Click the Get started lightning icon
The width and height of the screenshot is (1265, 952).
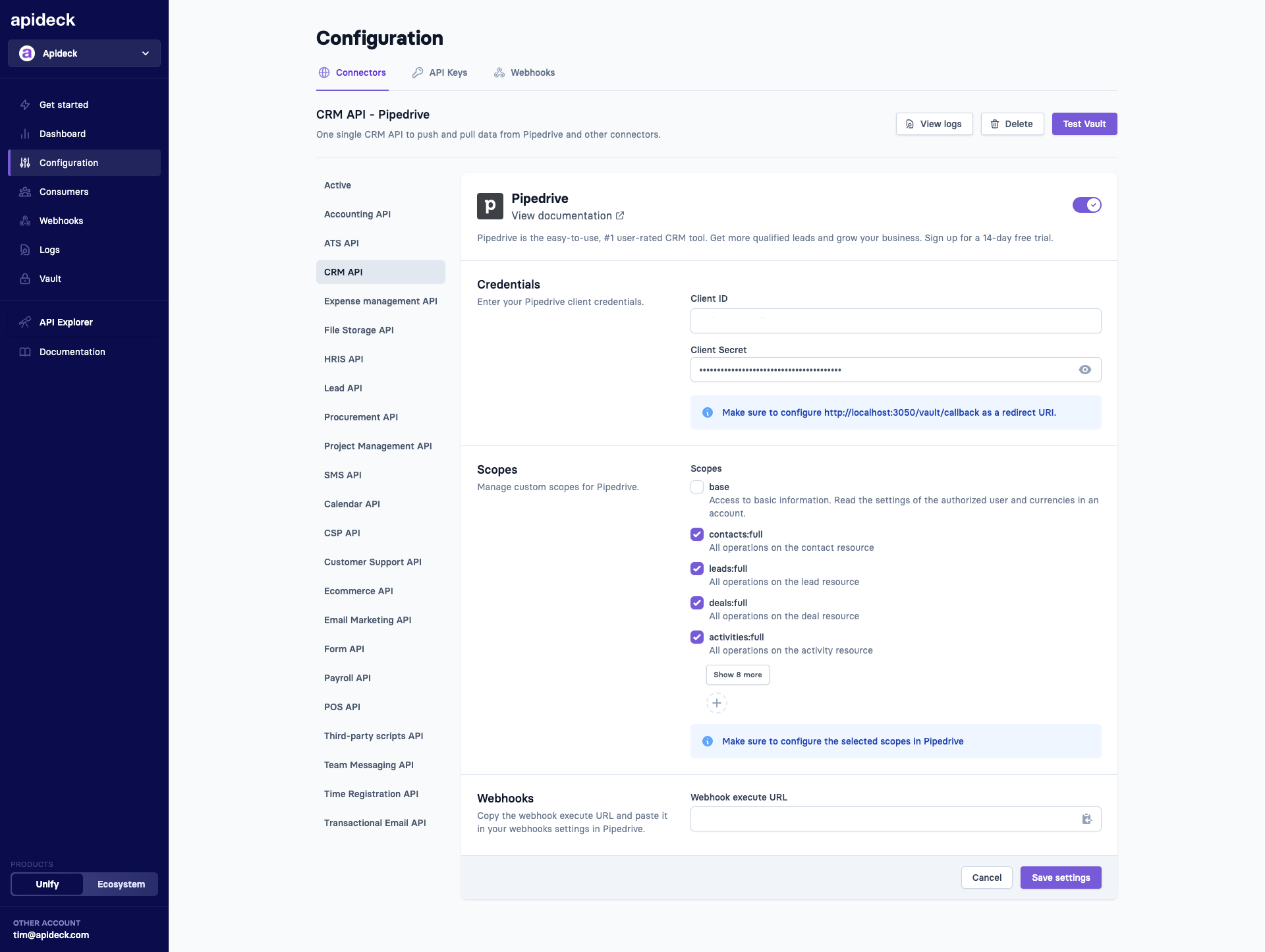(25, 105)
